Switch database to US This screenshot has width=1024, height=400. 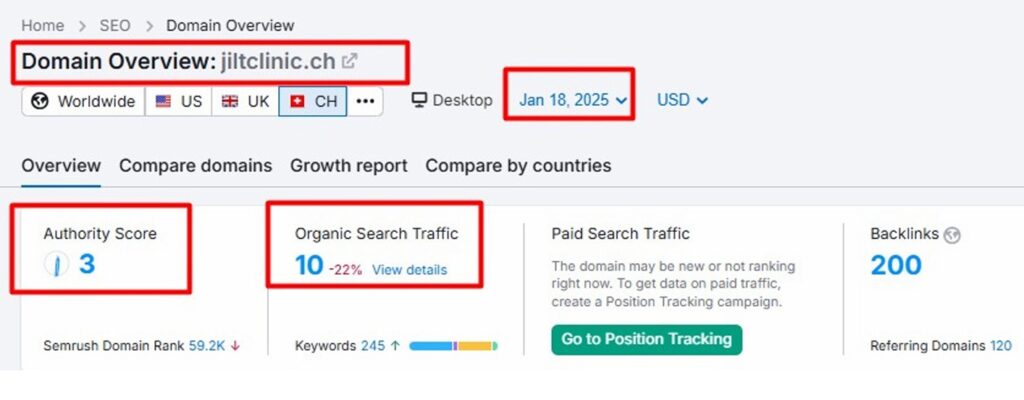179,101
